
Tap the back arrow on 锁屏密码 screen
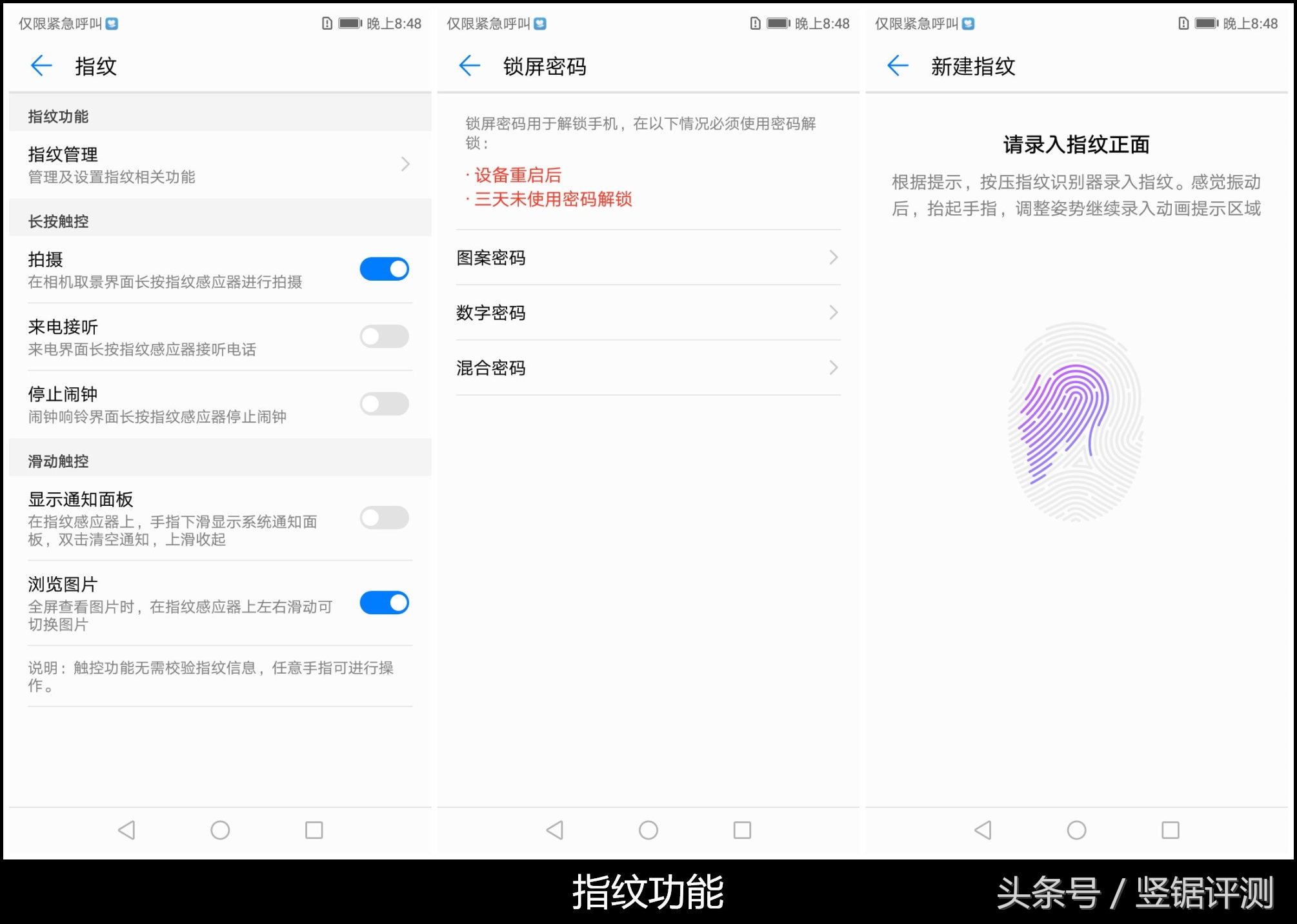pos(469,66)
